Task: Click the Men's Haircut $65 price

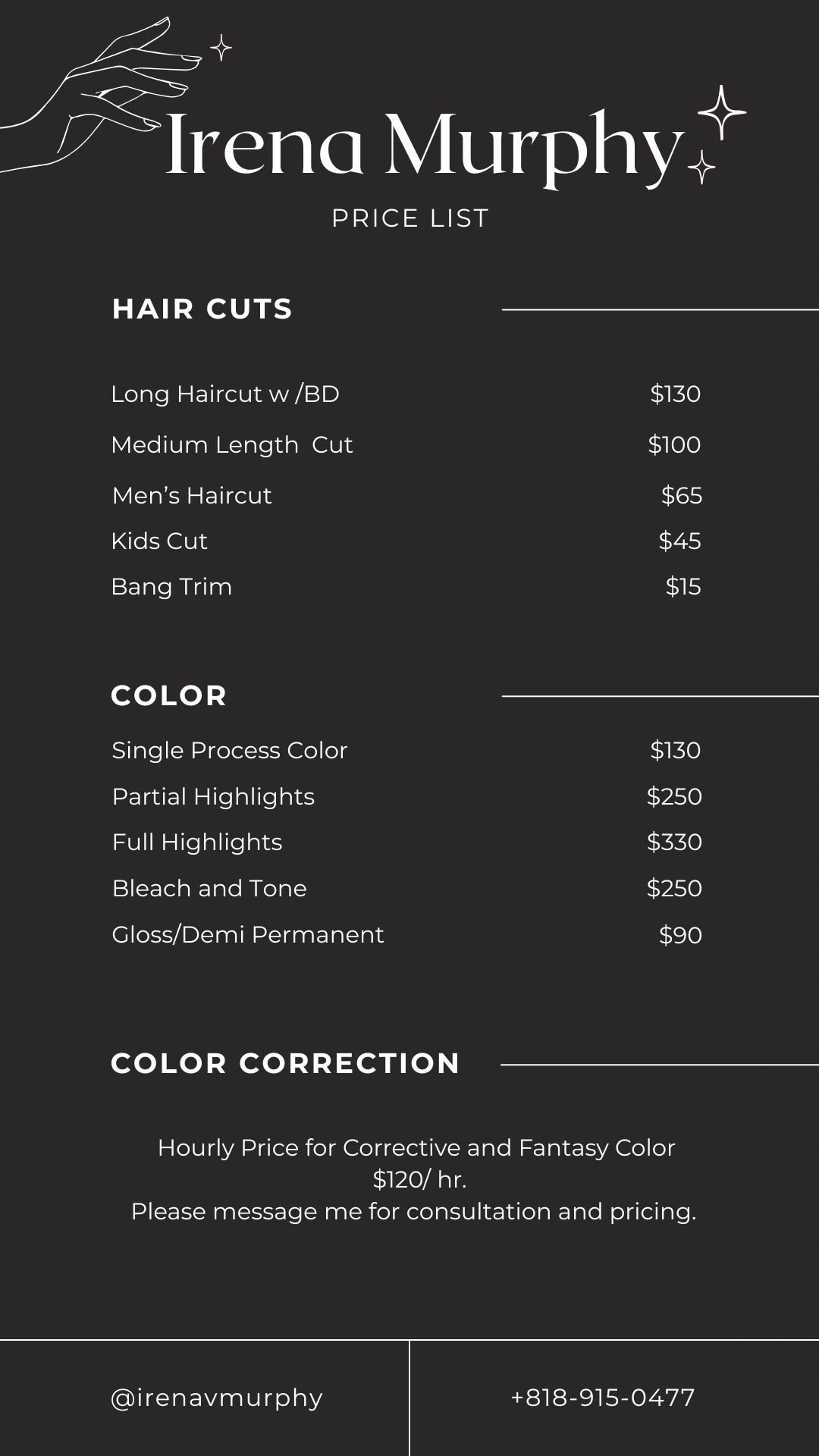Action: [681, 495]
